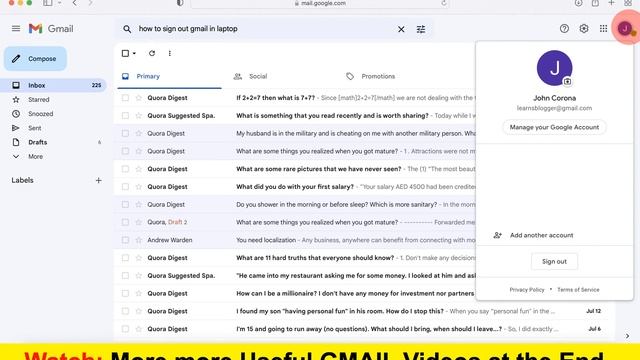Open the Safari share icon
The height and width of the screenshot is (360, 640).
tap(595, 3)
